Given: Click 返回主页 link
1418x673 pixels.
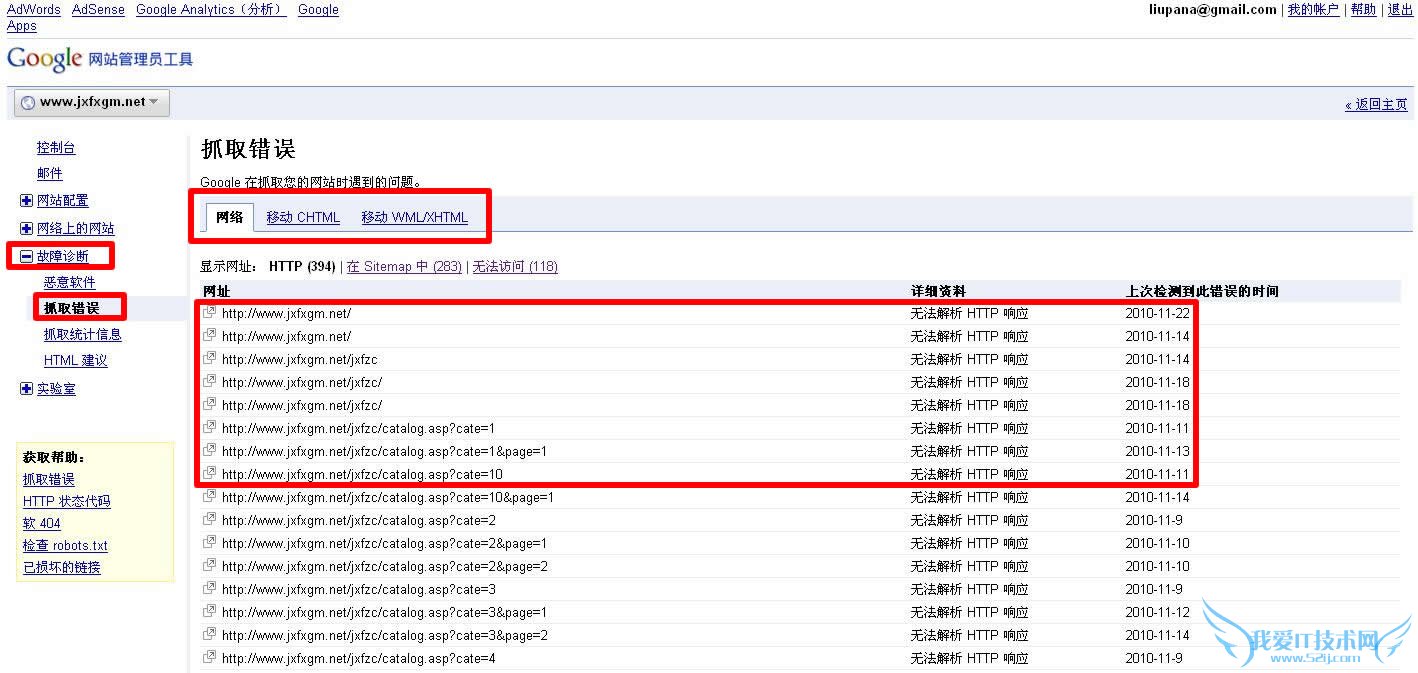Looking at the screenshot, I should pos(1376,105).
